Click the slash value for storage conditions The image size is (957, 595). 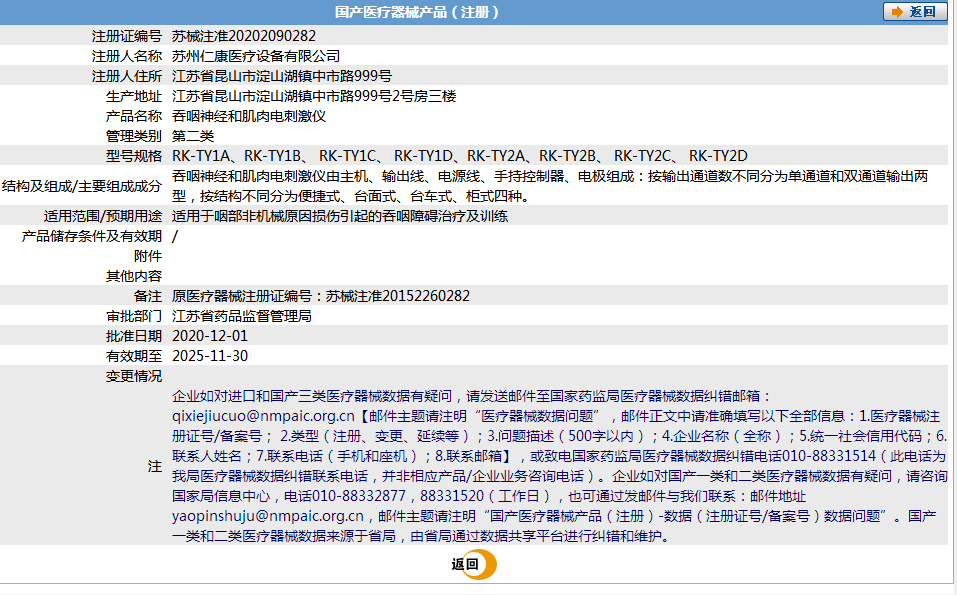click(x=175, y=236)
